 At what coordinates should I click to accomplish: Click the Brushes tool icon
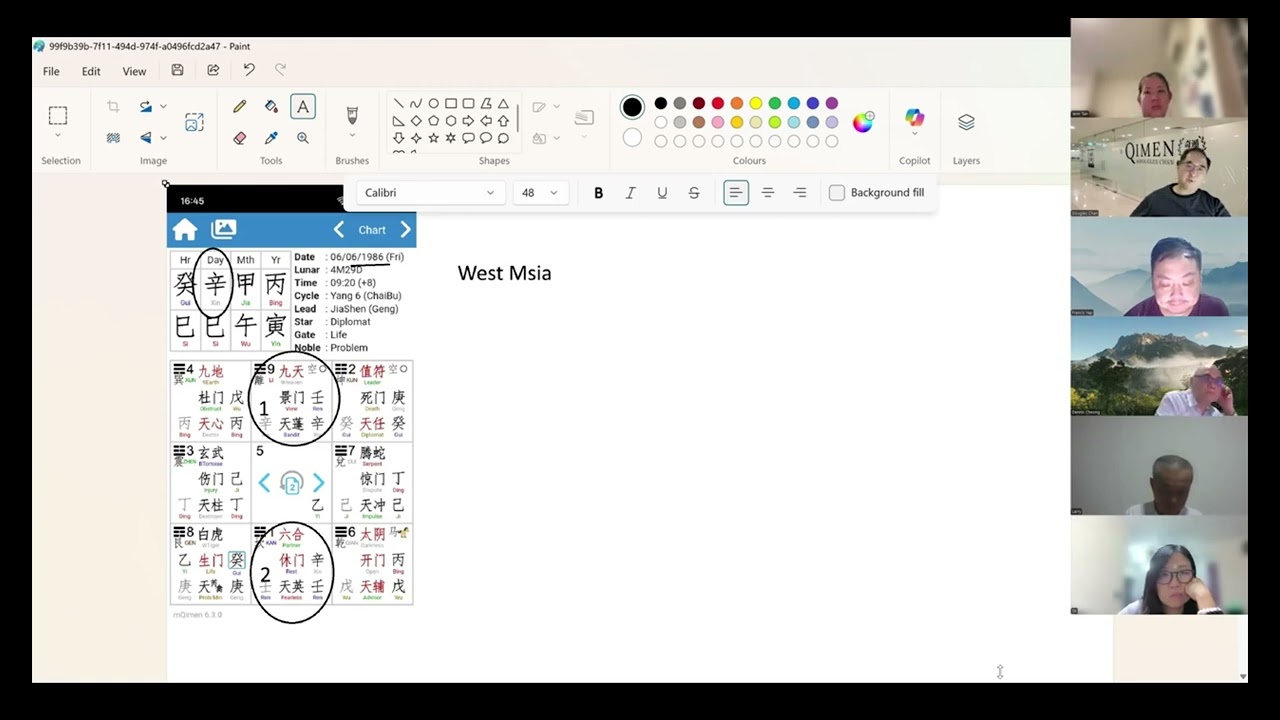tap(352, 115)
